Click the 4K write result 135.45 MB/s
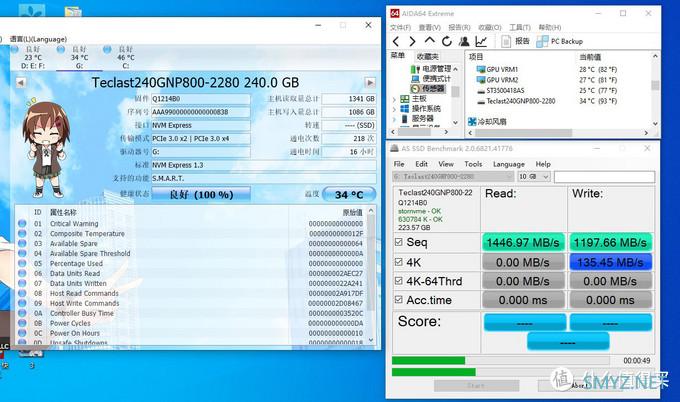680x402 pixels. click(x=610, y=262)
